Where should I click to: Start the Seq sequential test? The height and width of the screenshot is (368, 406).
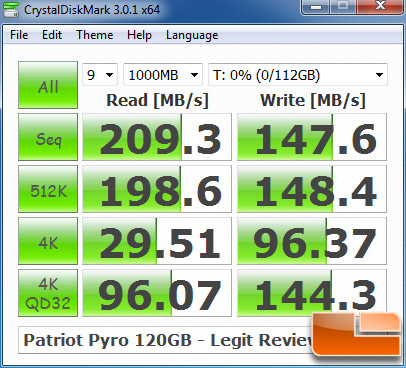(48, 137)
